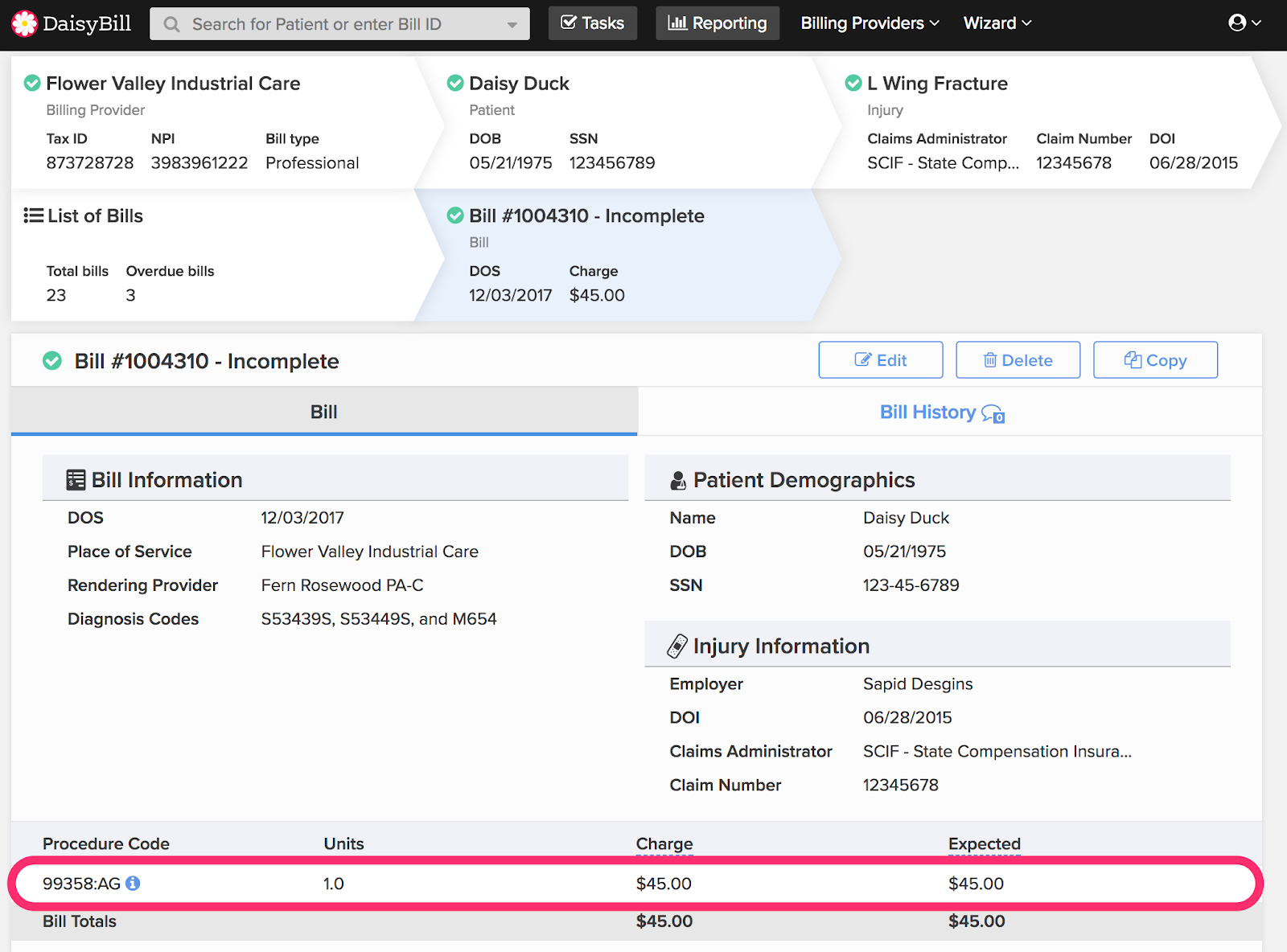This screenshot has height=952, width=1287.
Task: Click the Copy bill button
Action: (1155, 360)
